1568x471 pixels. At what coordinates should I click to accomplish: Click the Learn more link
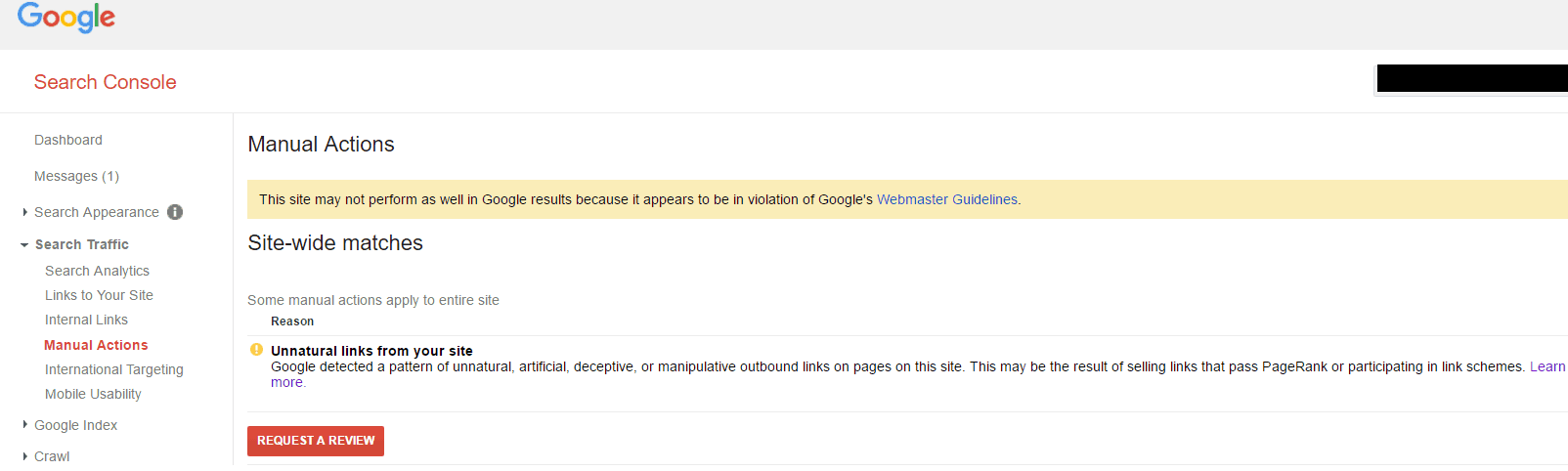pos(1547,366)
